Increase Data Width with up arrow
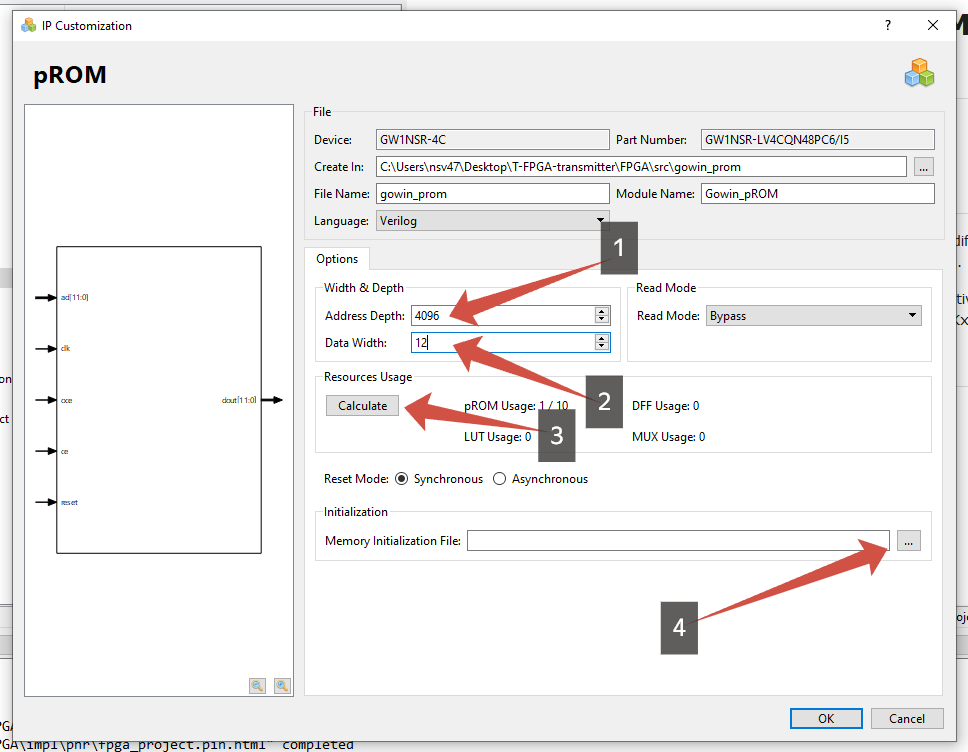 click(602, 338)
